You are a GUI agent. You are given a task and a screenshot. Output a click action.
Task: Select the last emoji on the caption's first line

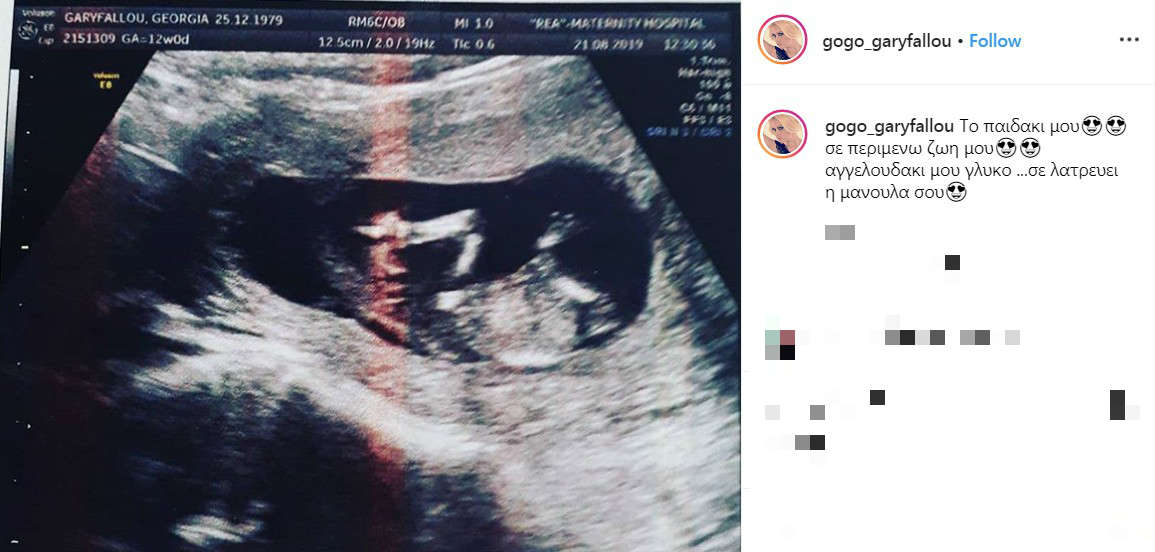(1116, 126)
